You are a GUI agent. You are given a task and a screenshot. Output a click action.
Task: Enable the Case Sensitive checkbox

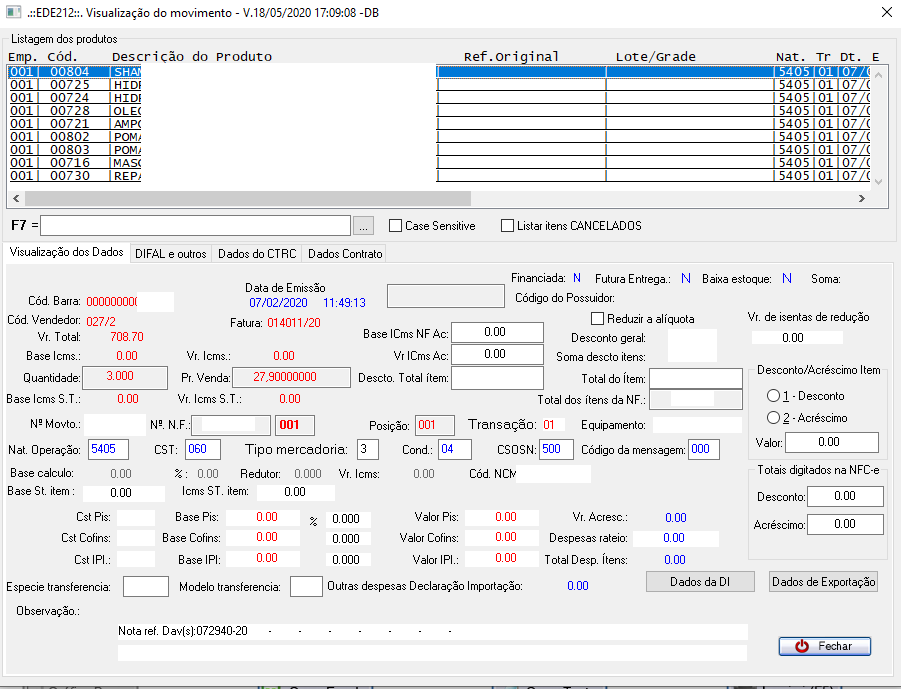coord(395,226)
